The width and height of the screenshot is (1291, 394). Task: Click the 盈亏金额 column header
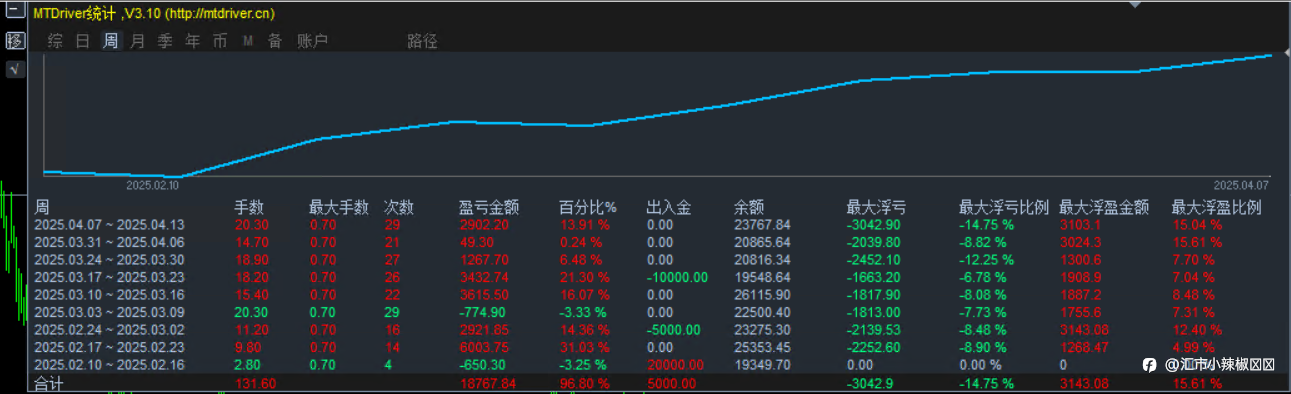point(489,208)
